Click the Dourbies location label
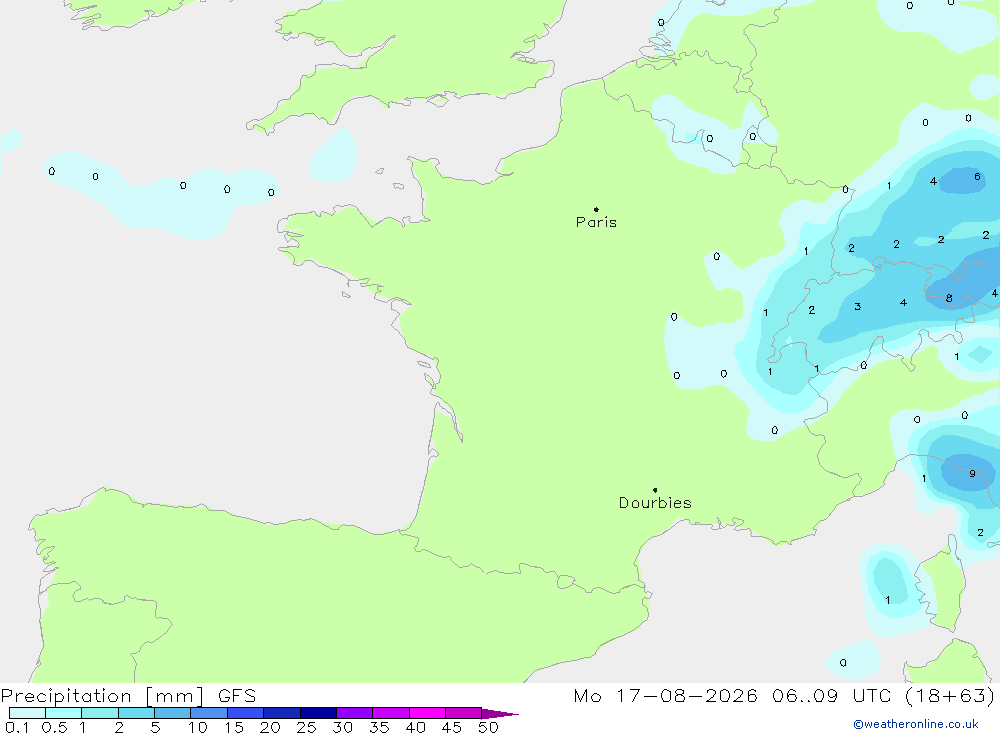 655,503
